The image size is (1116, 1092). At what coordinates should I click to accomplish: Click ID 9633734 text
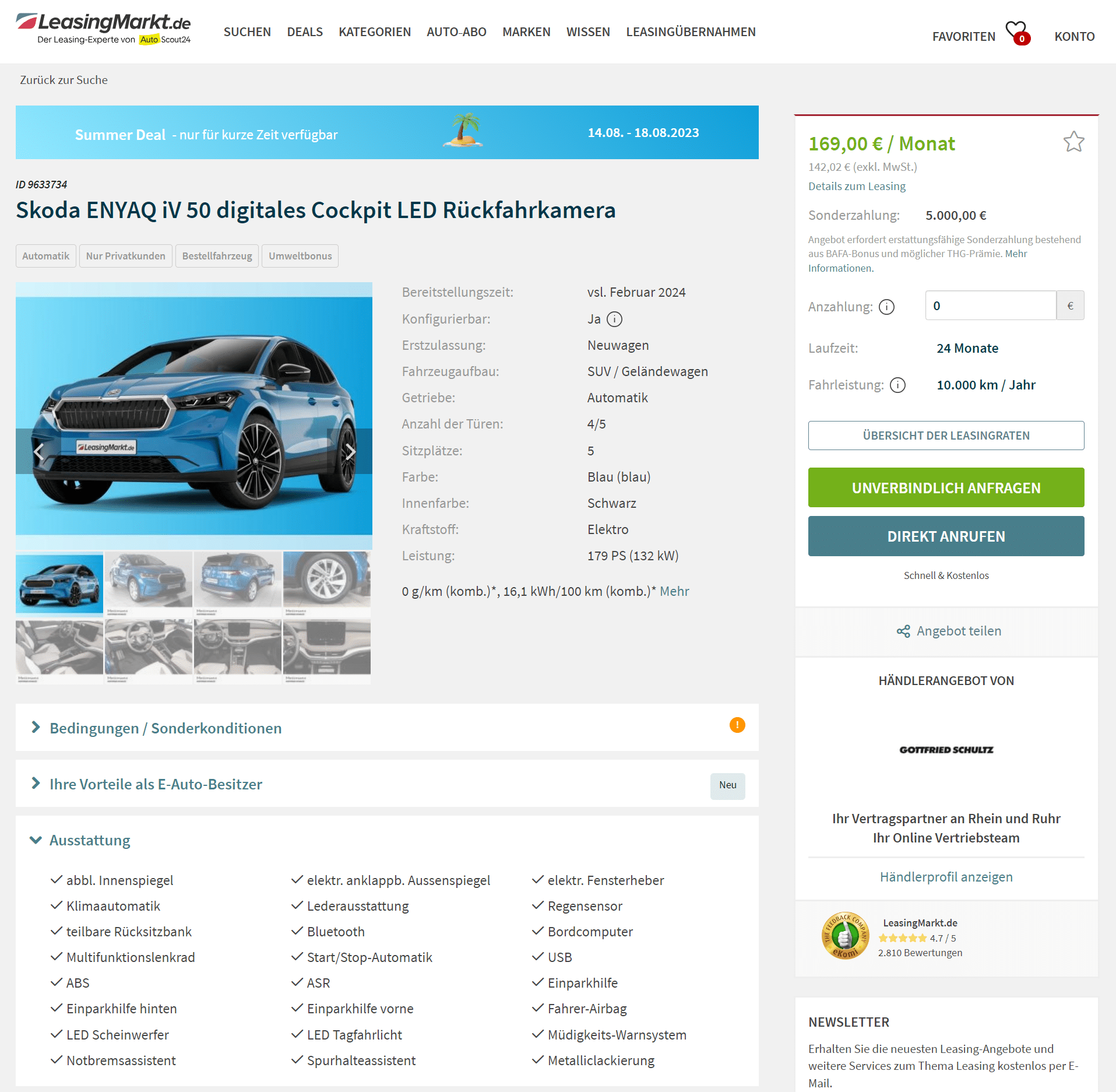tap(41, 184)
